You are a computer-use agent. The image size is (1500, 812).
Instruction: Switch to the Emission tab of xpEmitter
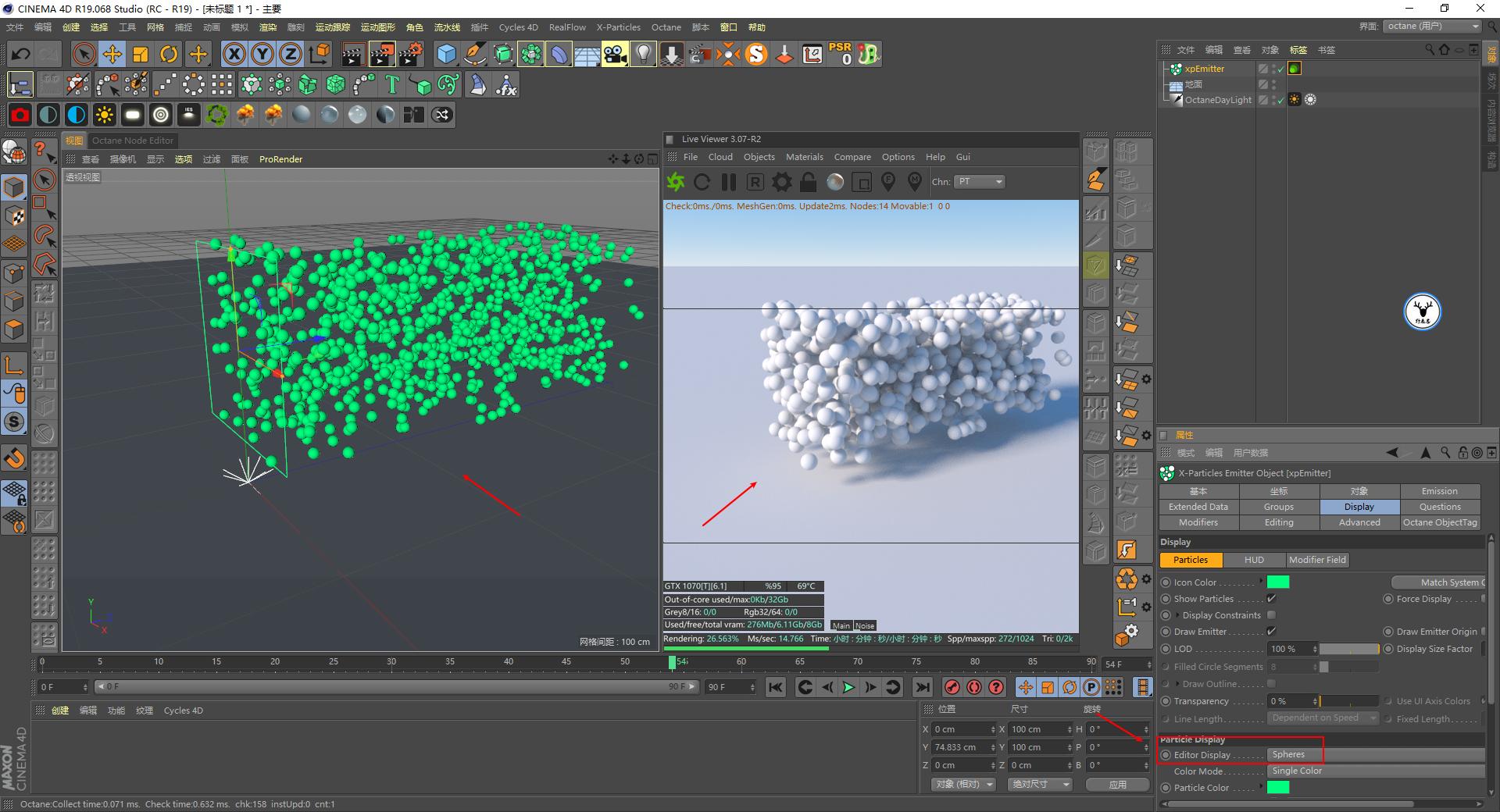pyautogui.click(x=1439, y=491)
